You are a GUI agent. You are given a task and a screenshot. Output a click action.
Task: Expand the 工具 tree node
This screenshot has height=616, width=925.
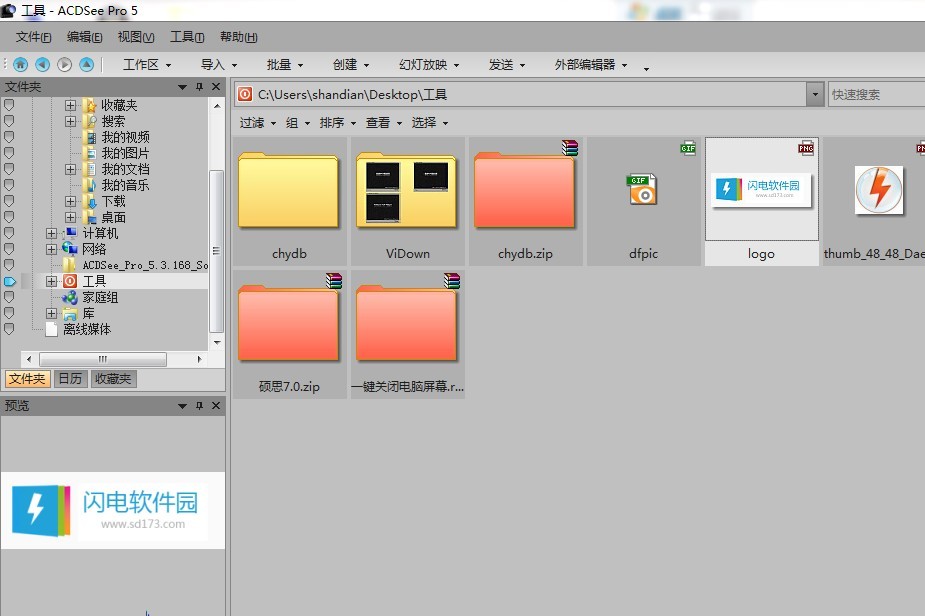point(52,281)
